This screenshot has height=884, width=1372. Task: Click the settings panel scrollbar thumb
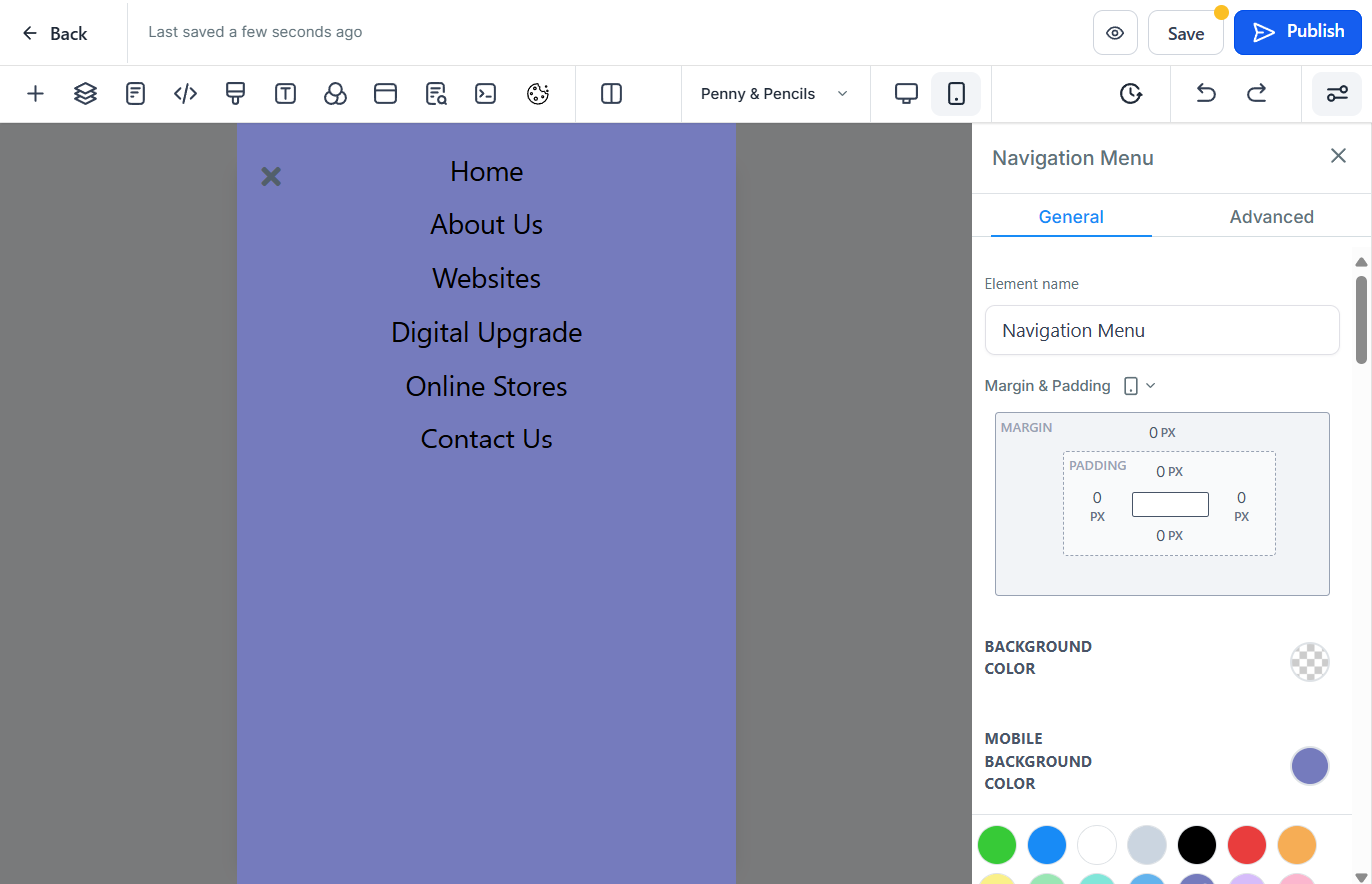tap(1360, 320)
